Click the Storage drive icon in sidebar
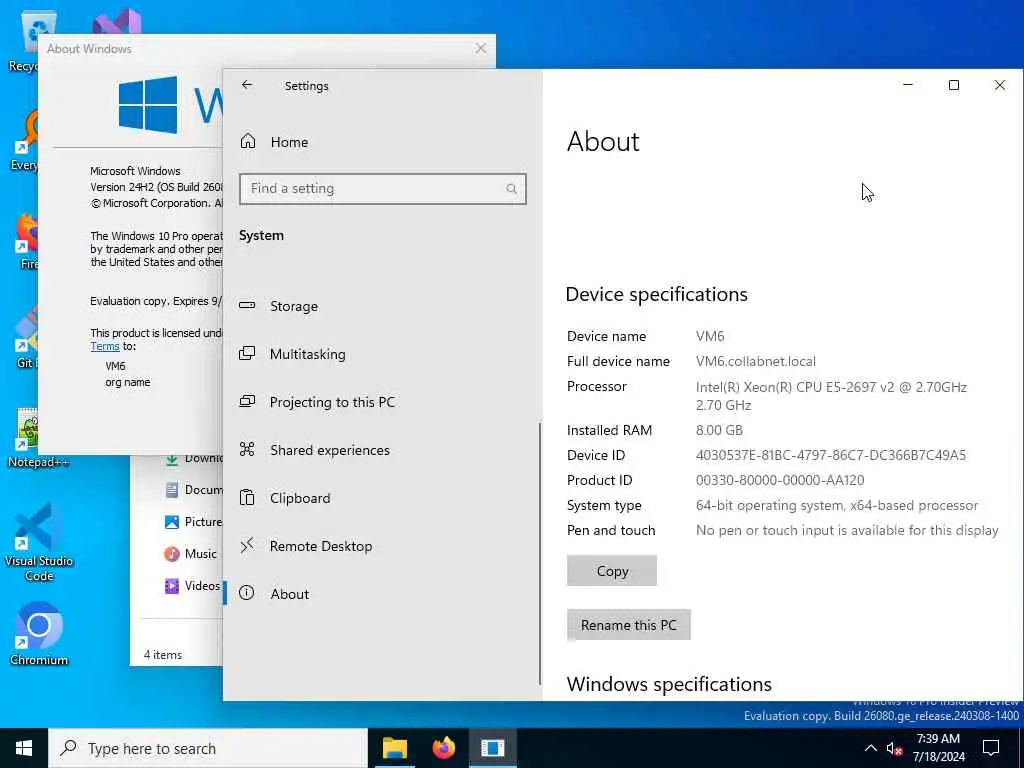Screen dimensions: 1024x768 coord(247,305)
